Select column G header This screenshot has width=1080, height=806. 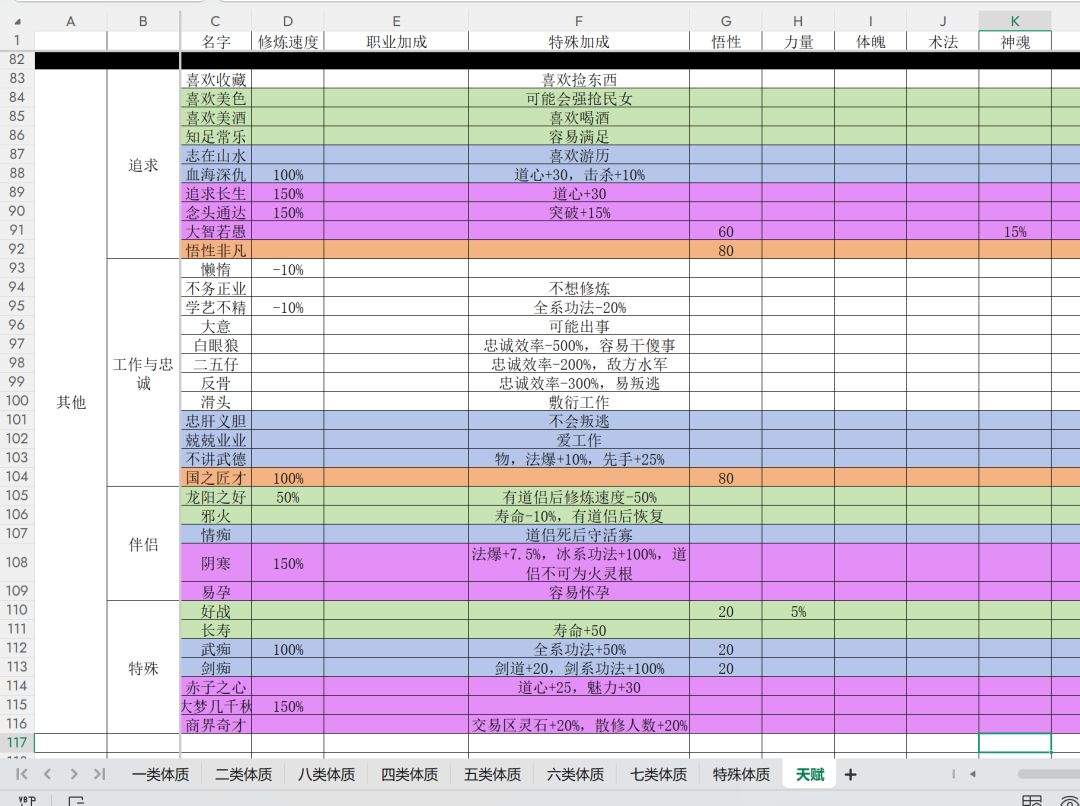(726, 21)
